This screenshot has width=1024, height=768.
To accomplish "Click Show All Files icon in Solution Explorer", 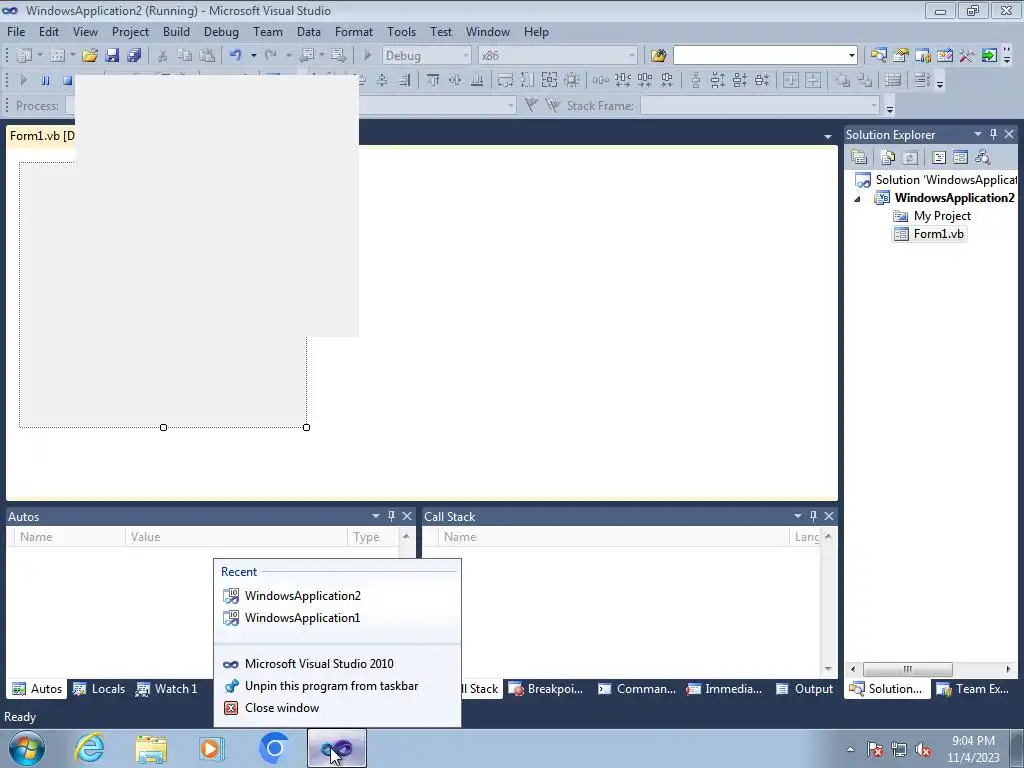I will [x=888, y=157].
